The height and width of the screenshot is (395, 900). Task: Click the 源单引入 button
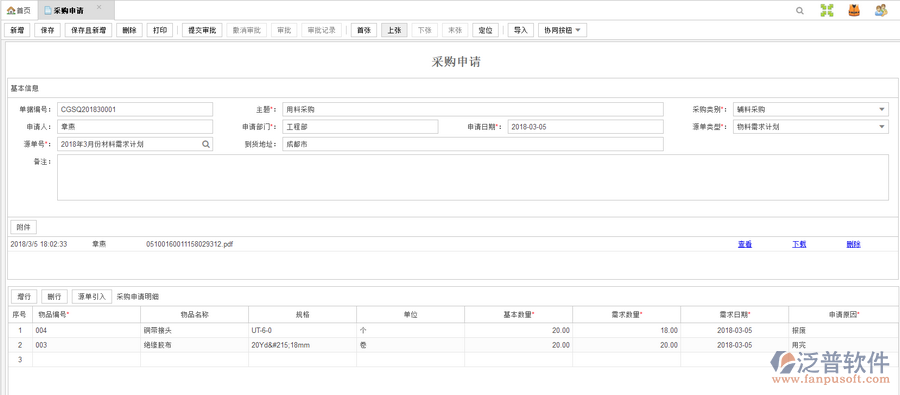pos(92,296)
